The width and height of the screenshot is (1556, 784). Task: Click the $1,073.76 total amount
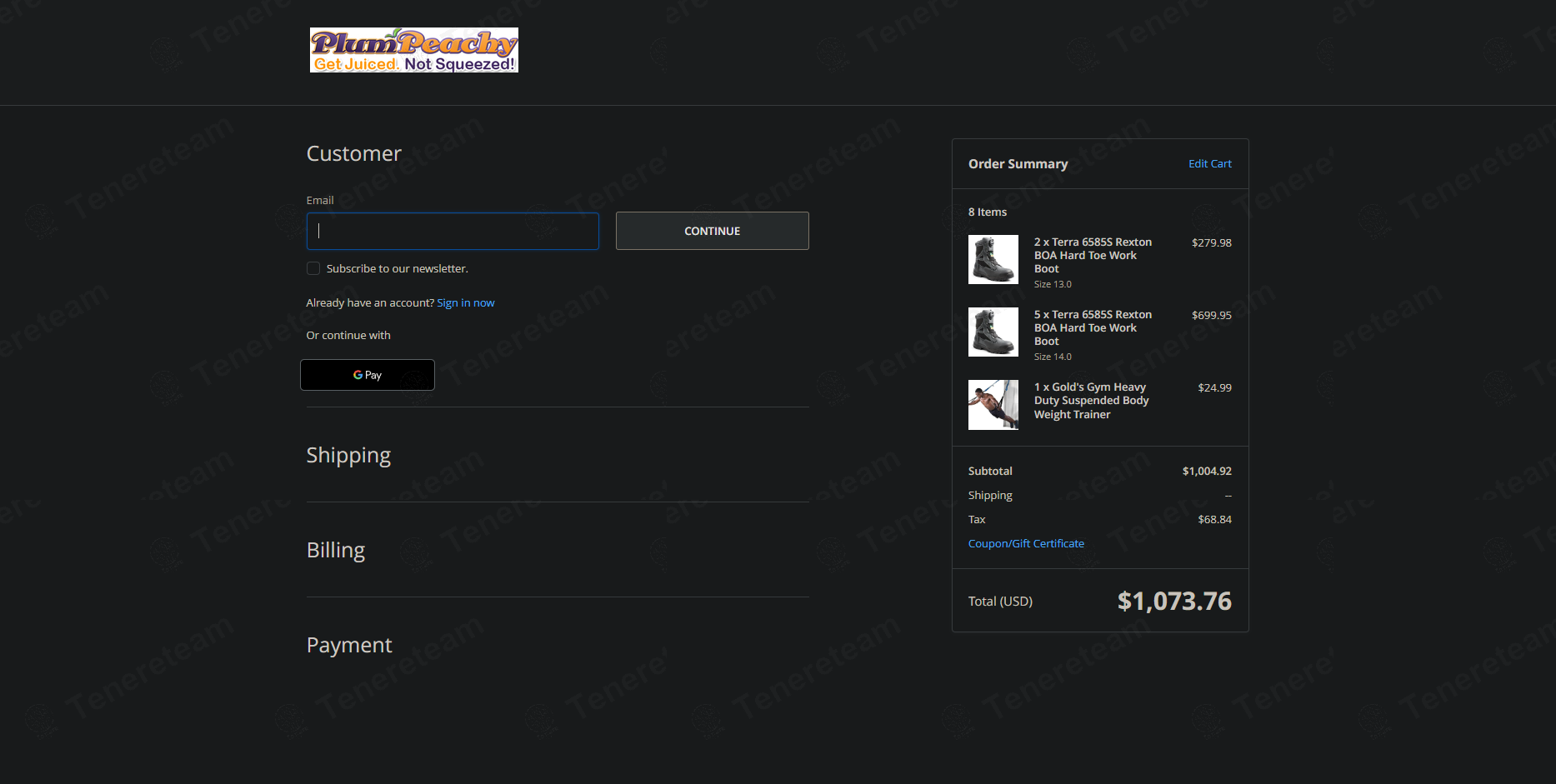pos(1174,601)
